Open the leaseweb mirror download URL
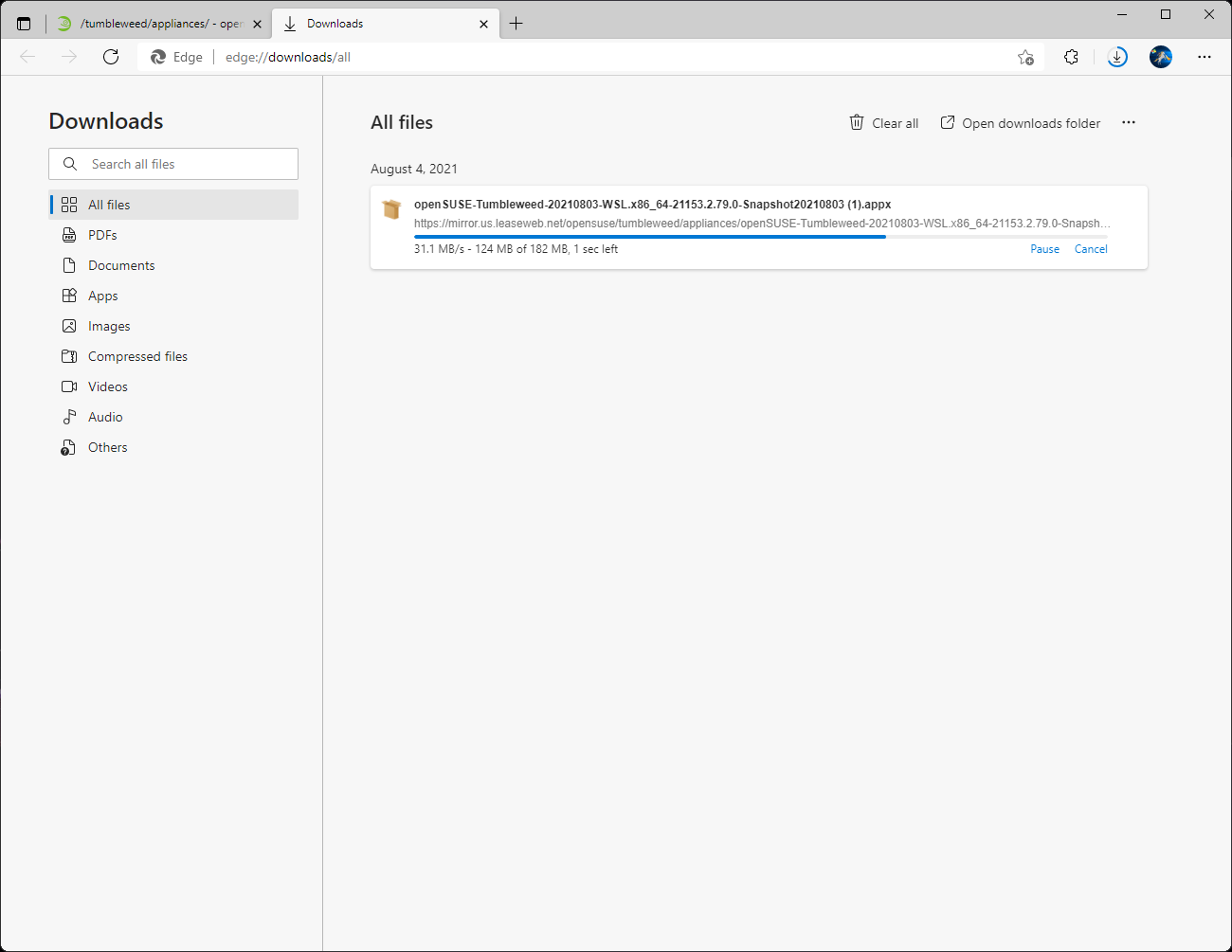Viewport: 1232px width, 952px height. click(x=762, y=224)
